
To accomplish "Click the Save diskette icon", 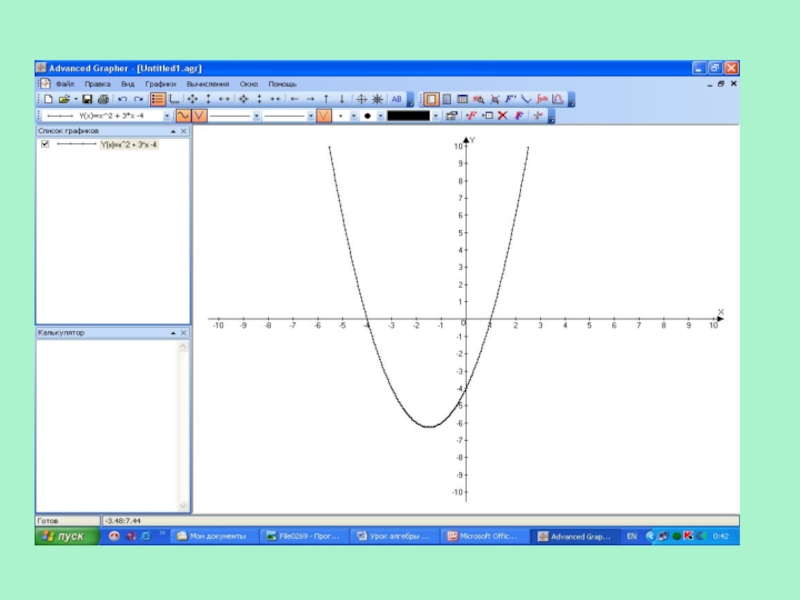I will [87, 100].
